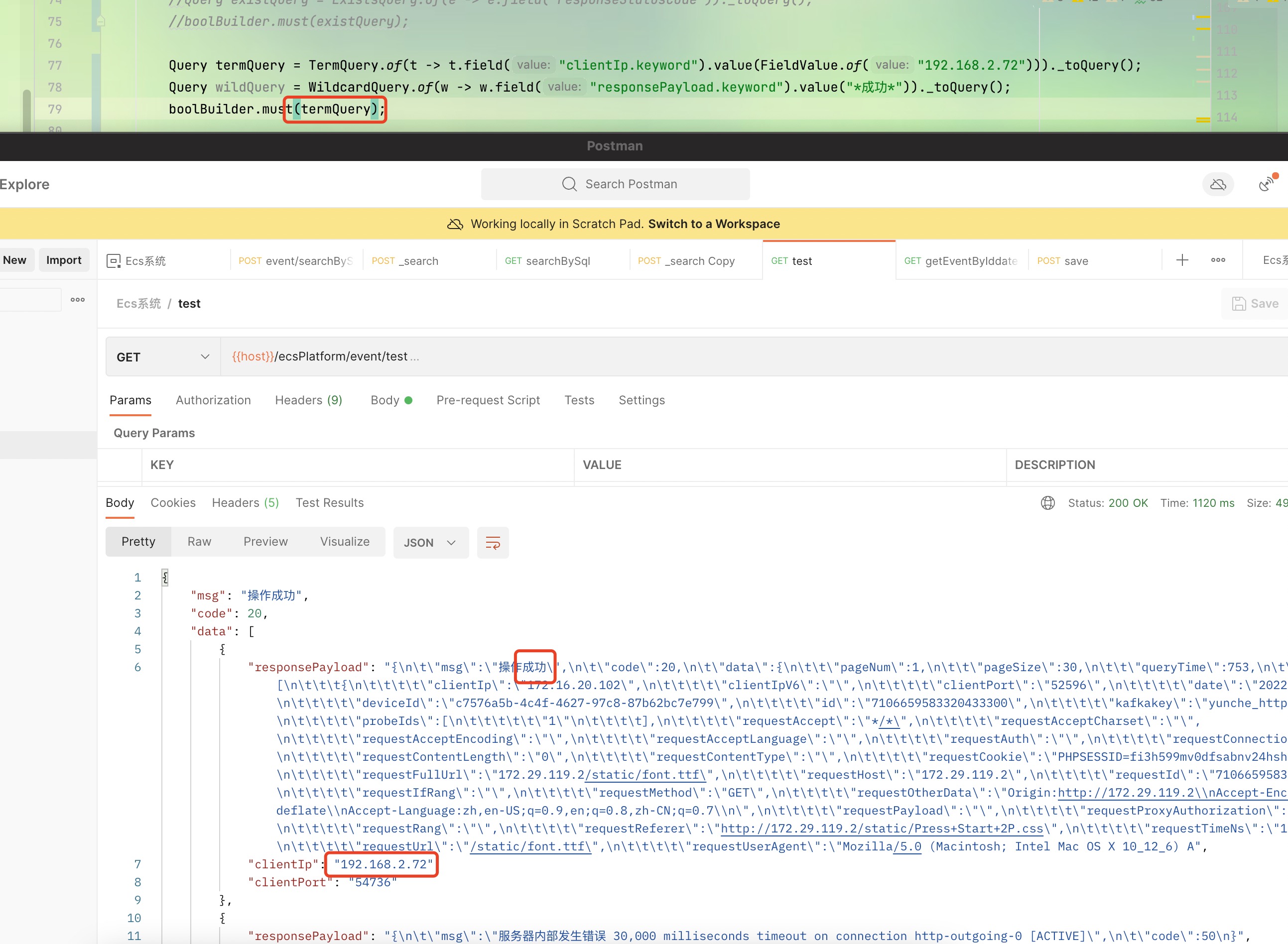Click the /static/font.ttf link in requestFullUrl
The height and width of the screenshot is (944, 1288).
(x=646, y=775)
